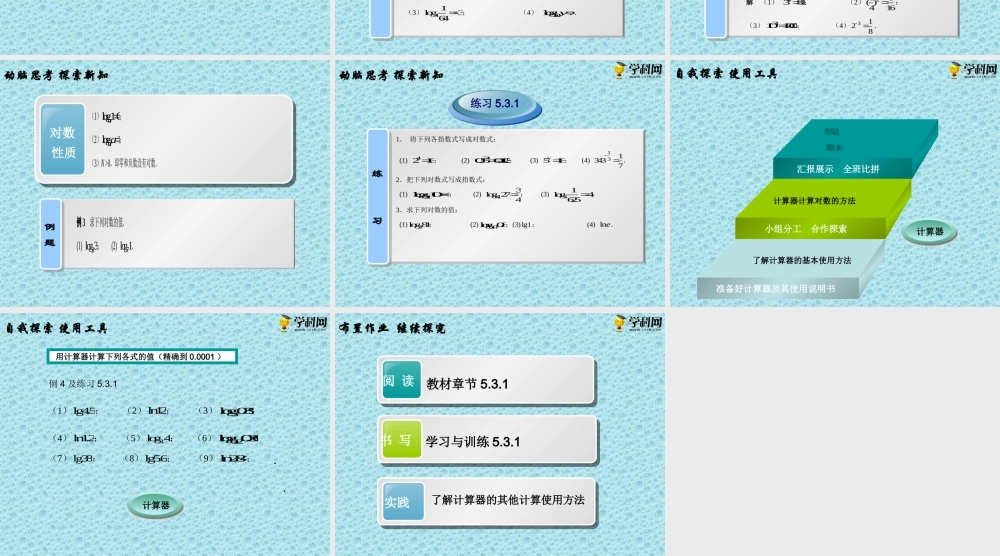Click the 学科网 logo on the exercise slide
The image size is (1000, 556).
point(638,70)
